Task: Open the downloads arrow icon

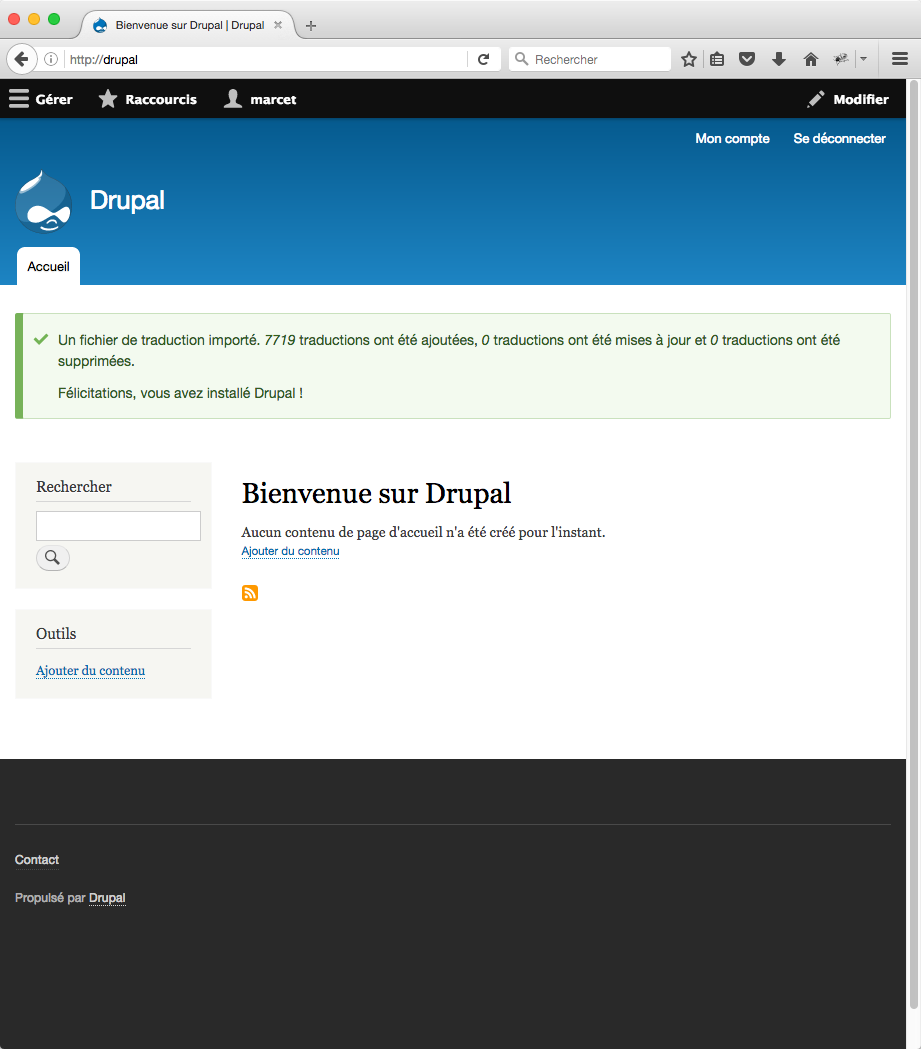Action: coord(779,60)
